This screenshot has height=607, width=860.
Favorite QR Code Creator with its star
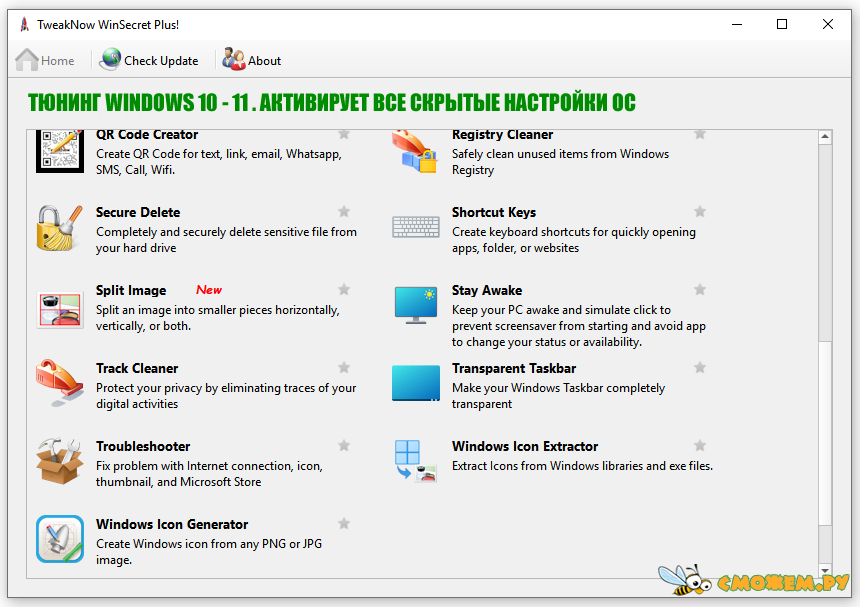tap(344, 134)
